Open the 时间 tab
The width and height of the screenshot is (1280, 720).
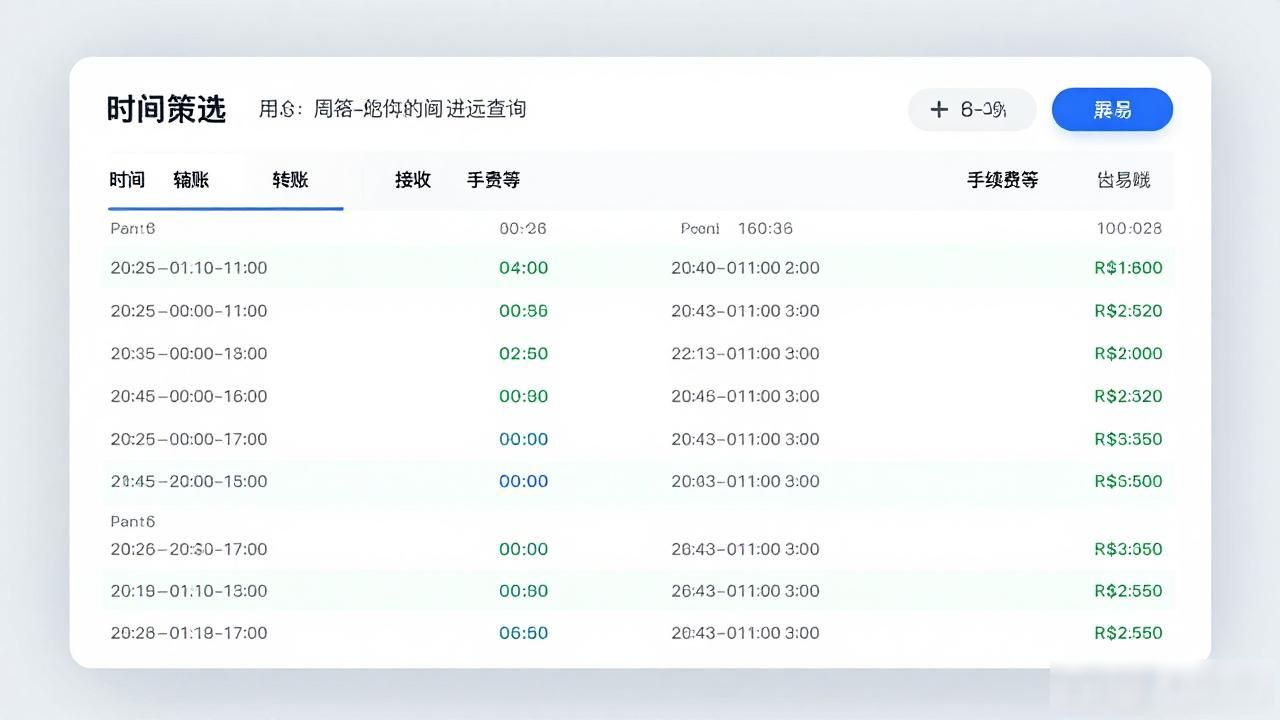click(x=127, y=180)
